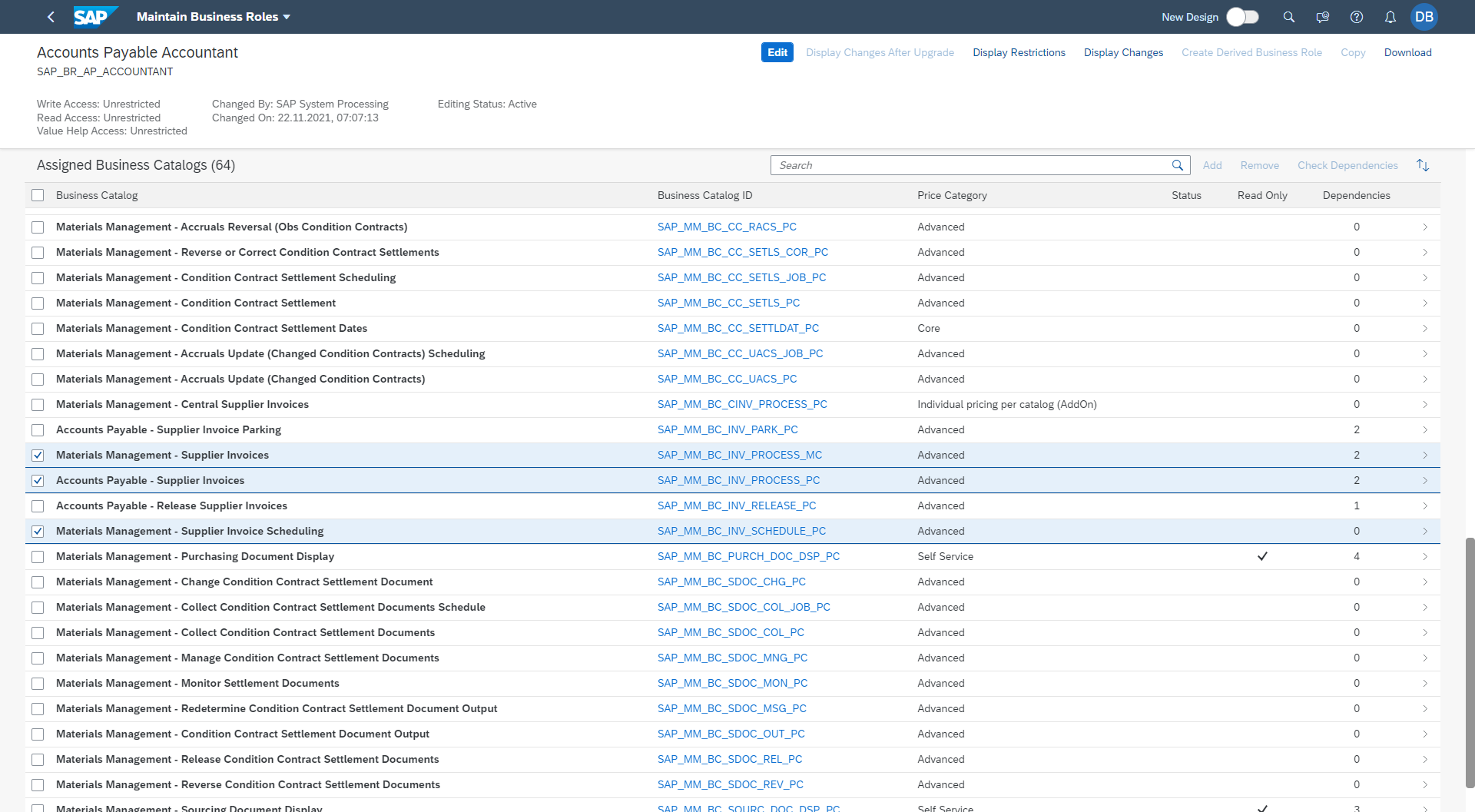Check Condition Contract Settlement Dates row checkbox
Image resolution: width=1475 pixels, height=812 pixels.
point(38,329)
